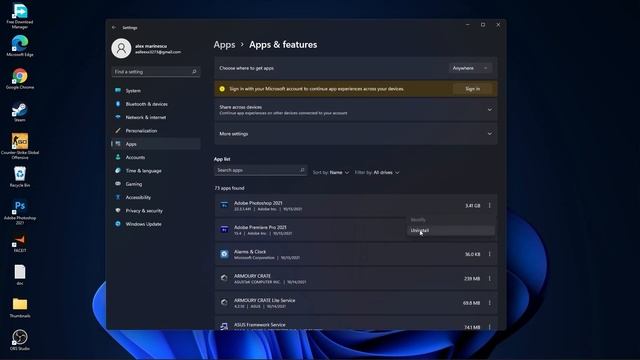Open Personalization settings

pos(156,131)
